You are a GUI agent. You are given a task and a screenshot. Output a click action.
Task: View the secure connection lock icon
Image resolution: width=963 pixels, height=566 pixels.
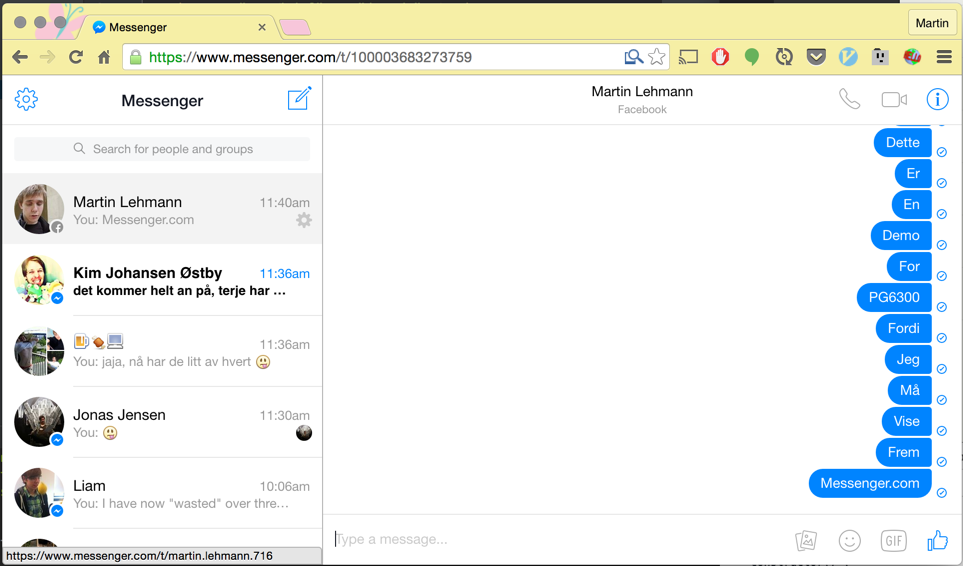coord(136,57)
